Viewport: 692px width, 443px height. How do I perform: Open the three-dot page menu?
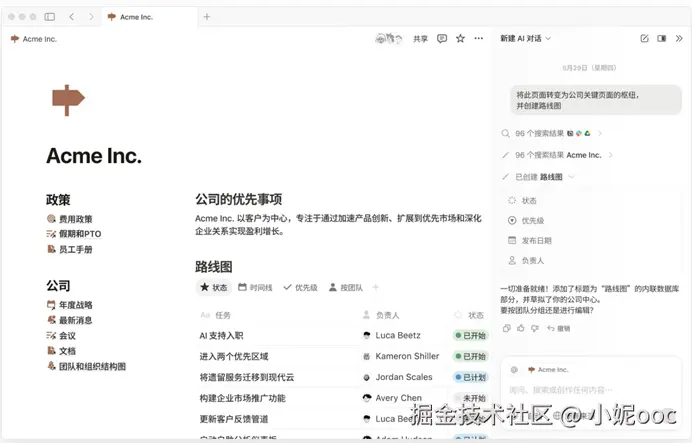478,38
